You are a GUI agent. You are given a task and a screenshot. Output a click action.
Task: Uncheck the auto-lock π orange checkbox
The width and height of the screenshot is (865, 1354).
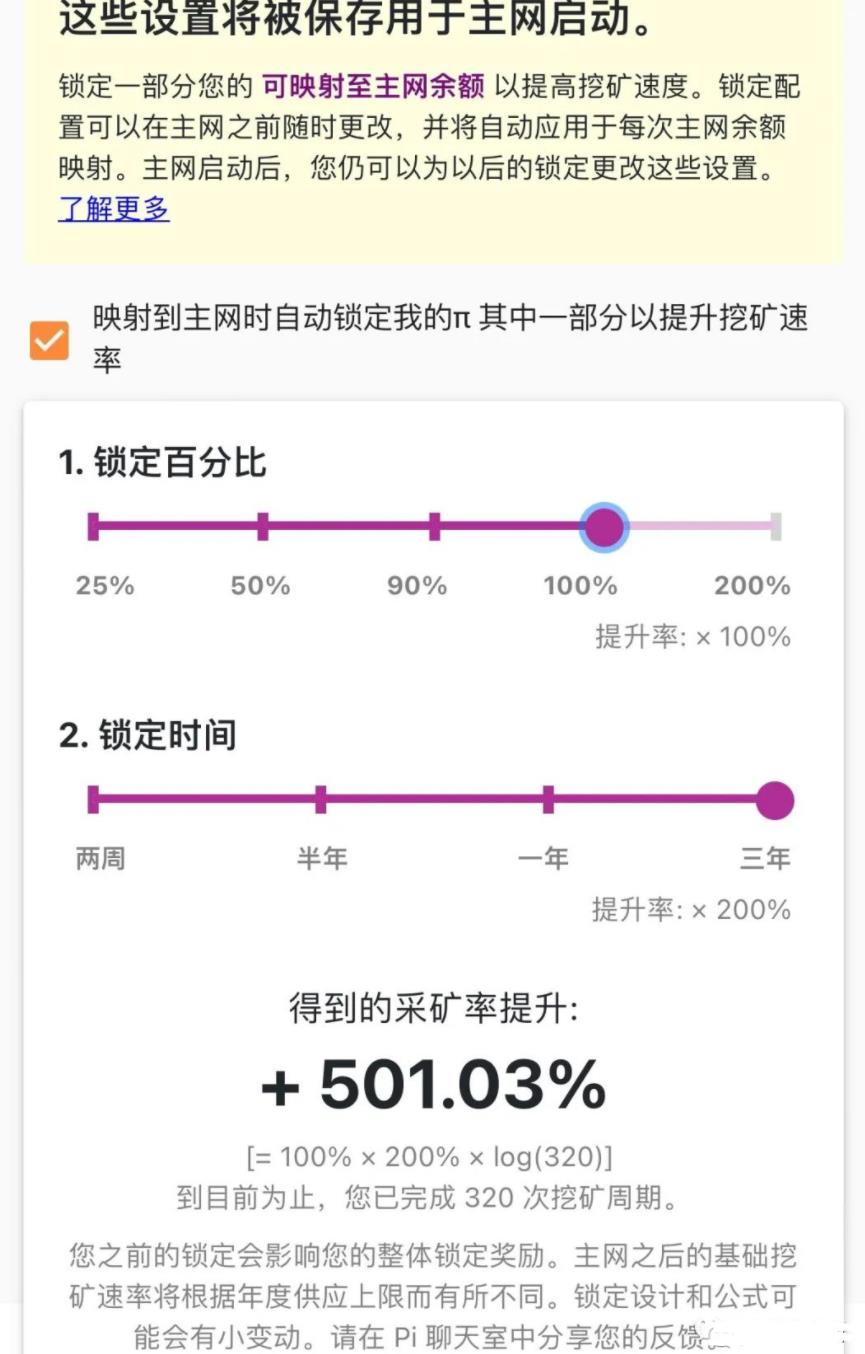point(49,340)
